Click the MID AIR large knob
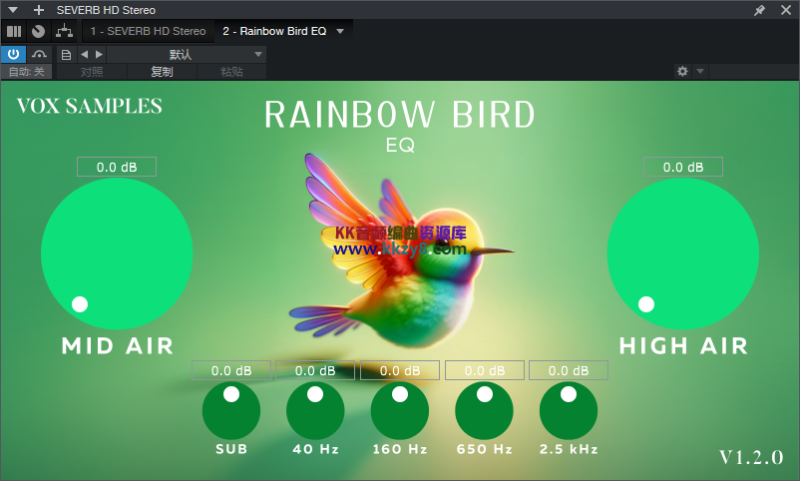This screenshot has width=800, height=481. 117,254
